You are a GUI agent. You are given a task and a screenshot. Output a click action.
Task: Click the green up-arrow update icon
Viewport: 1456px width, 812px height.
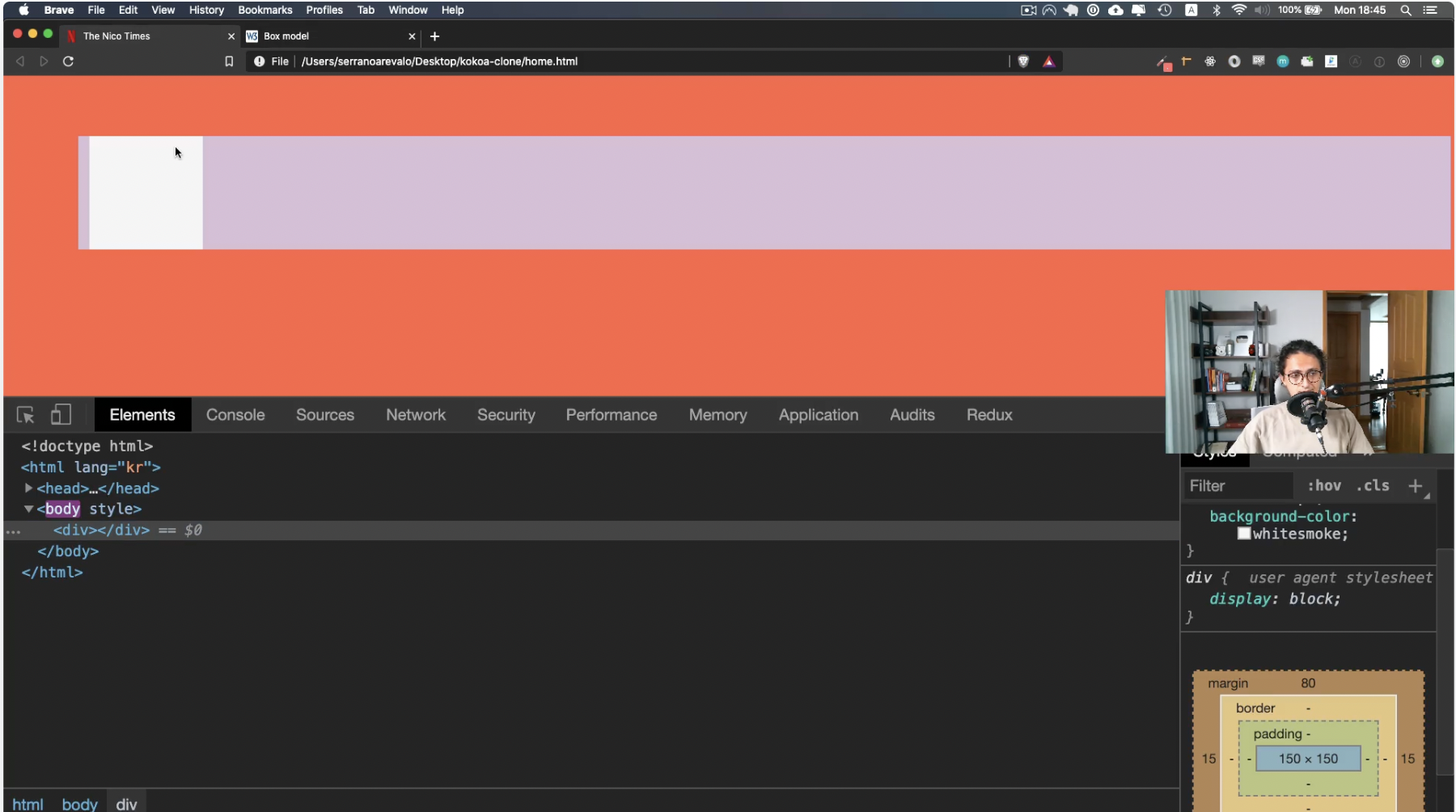click(1437, 61)
